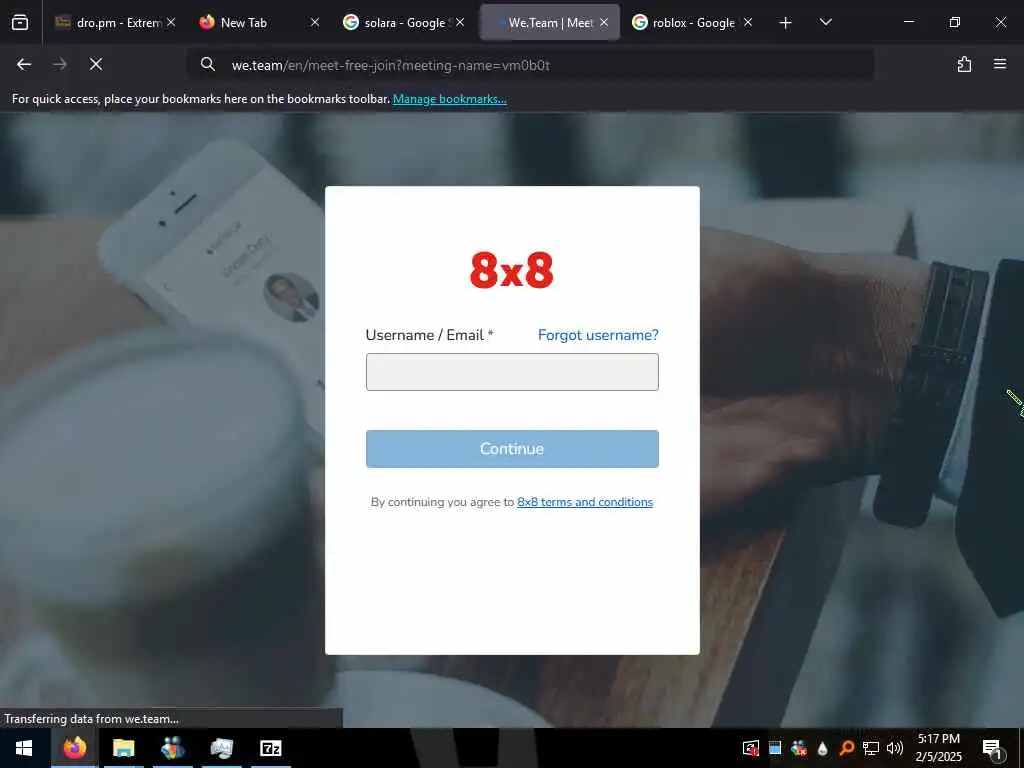Click the first tray icon with red badge

[x=750, y=748]
